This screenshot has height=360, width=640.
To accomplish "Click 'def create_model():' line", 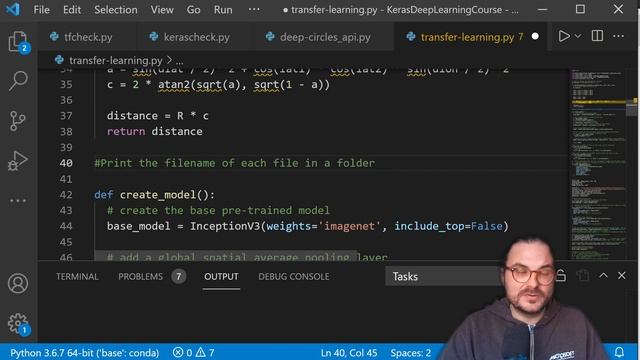I will tap(154, 195).
